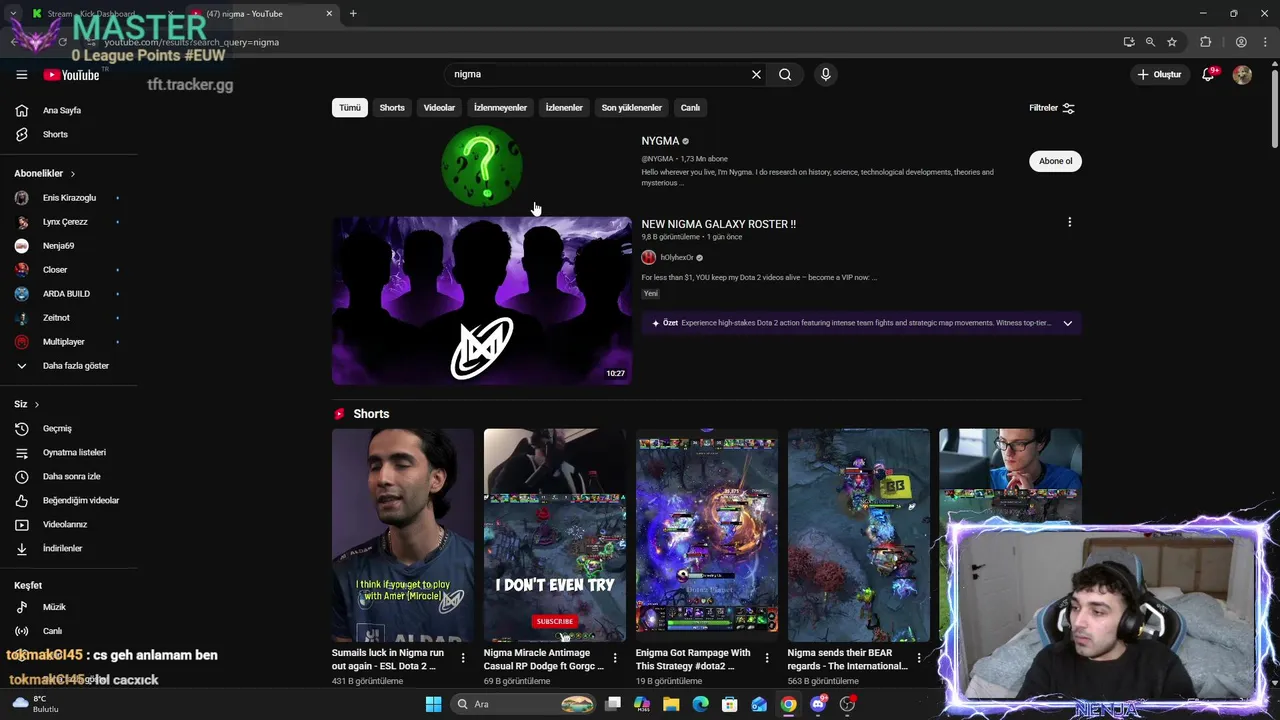Screen dimensions: 1280x720
Task: Open the YouTube hamburger guide menu
Action: click(21, 75)
